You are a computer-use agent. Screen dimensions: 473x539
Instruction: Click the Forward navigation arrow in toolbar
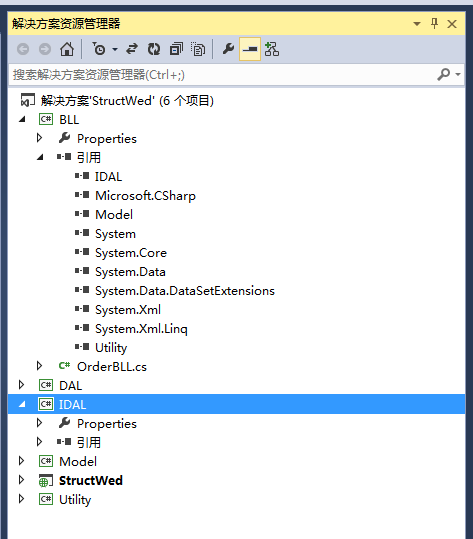(x=45, y=49)
